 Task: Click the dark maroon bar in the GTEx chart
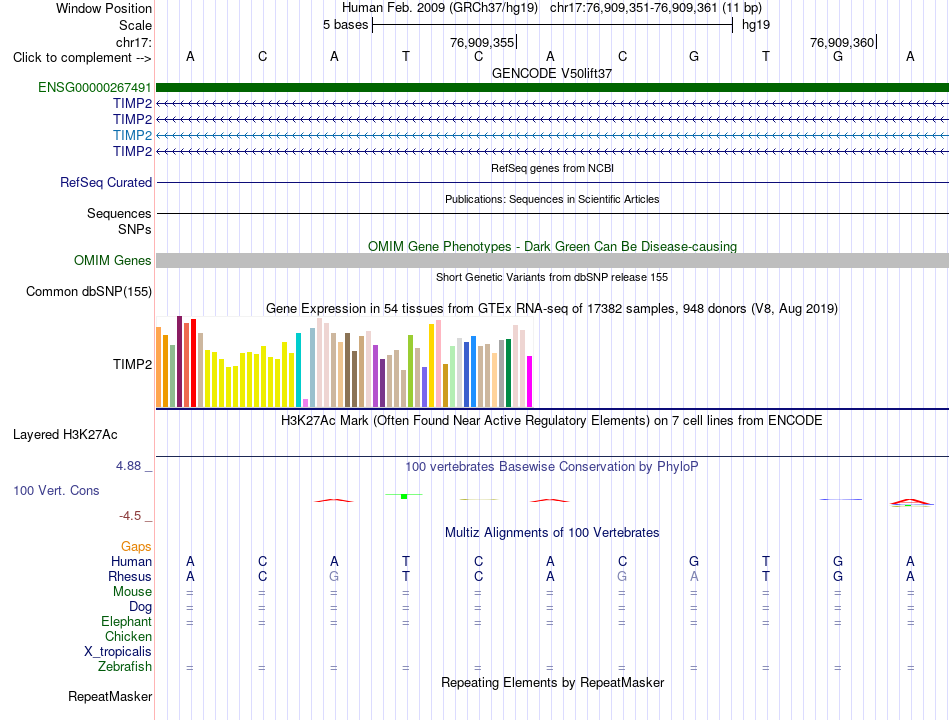179,361
